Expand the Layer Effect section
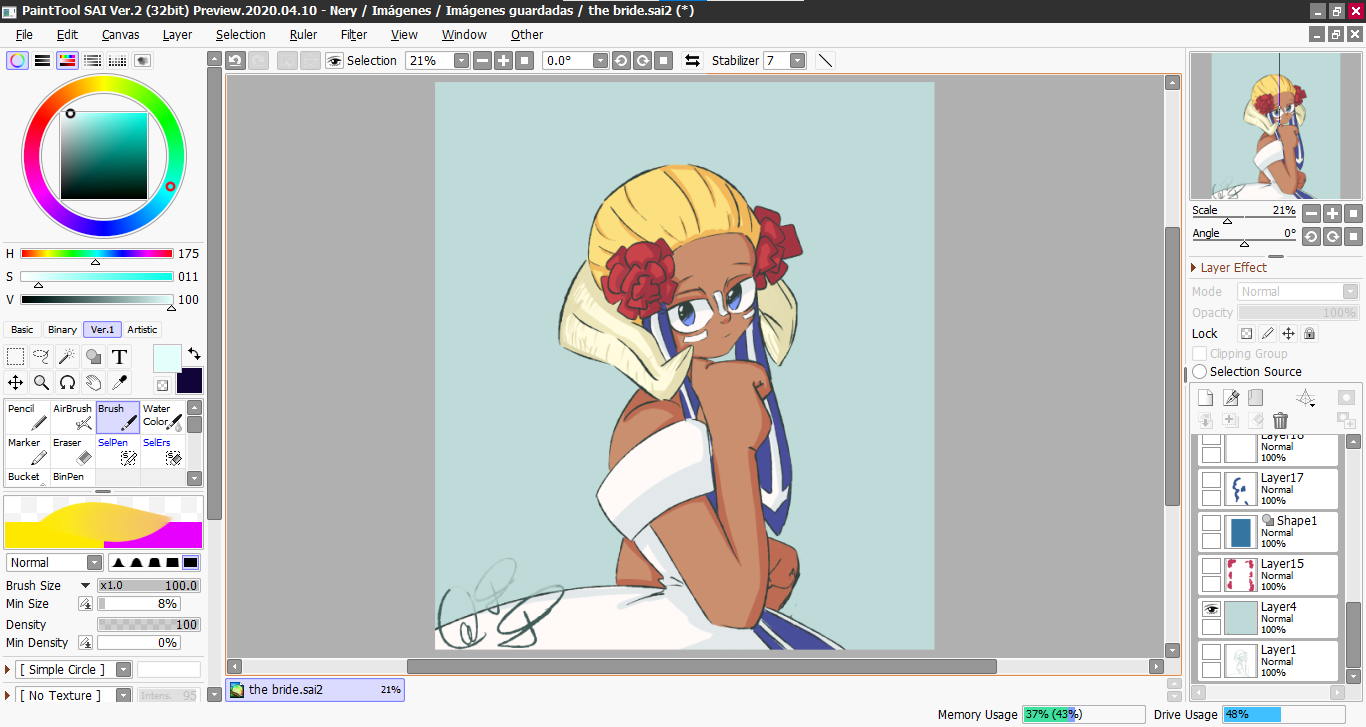1366x727 pixels. coord(1194,267)
